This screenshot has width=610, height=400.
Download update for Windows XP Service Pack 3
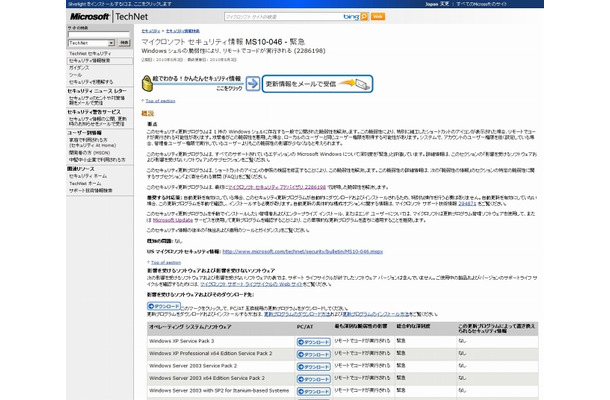[x=313, y=341]
